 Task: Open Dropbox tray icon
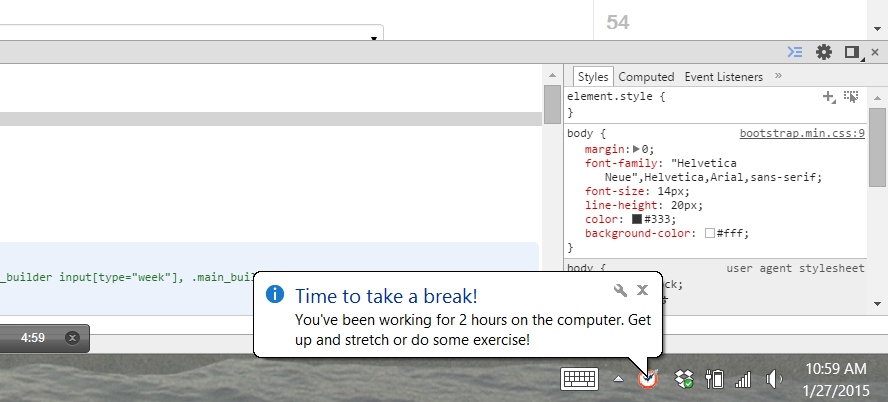[685, 379]
